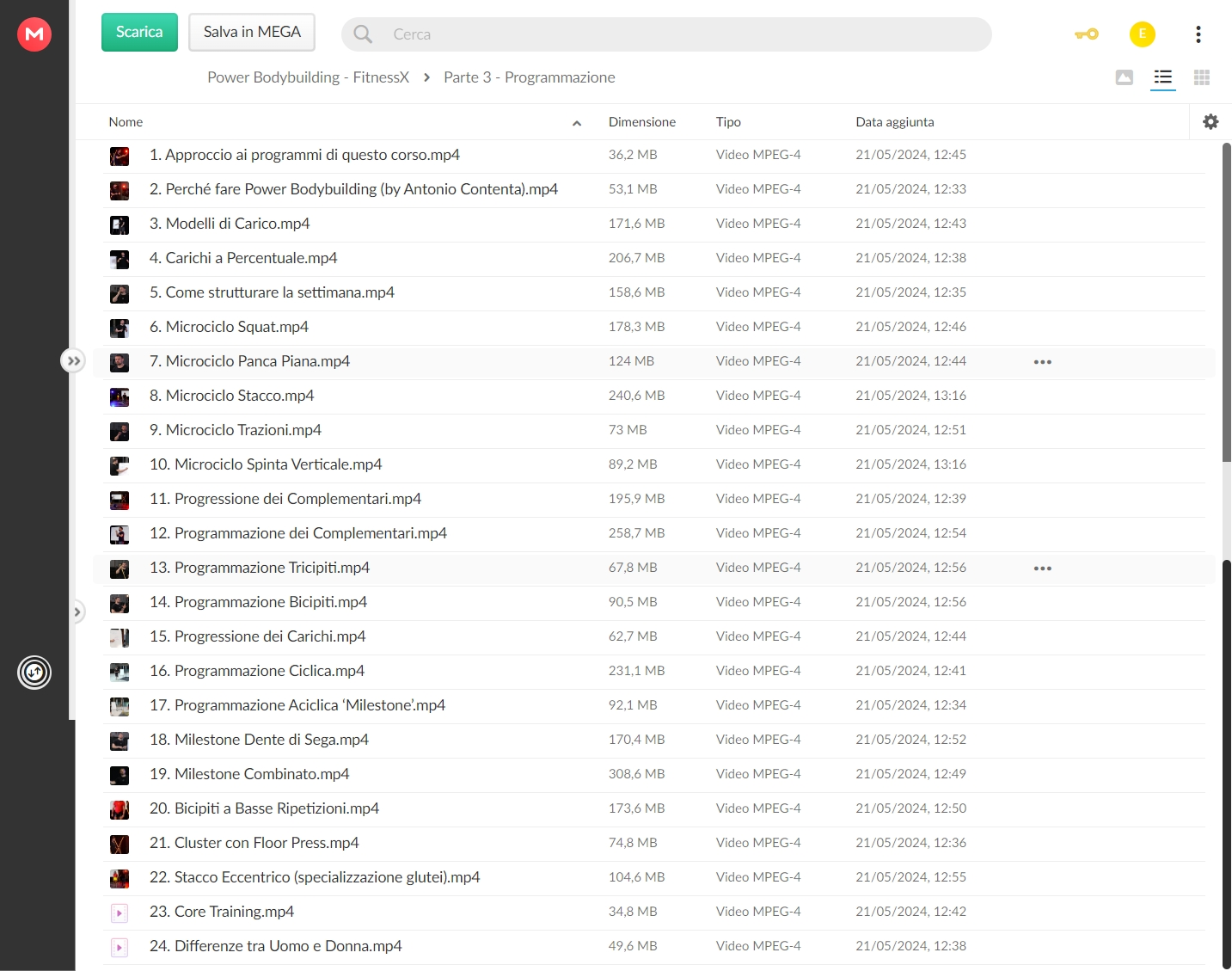Image resolution: width=1232 pixels, height=971 pixels.
Task: Open the yellow account avatar E
Action: [1143, 34]
